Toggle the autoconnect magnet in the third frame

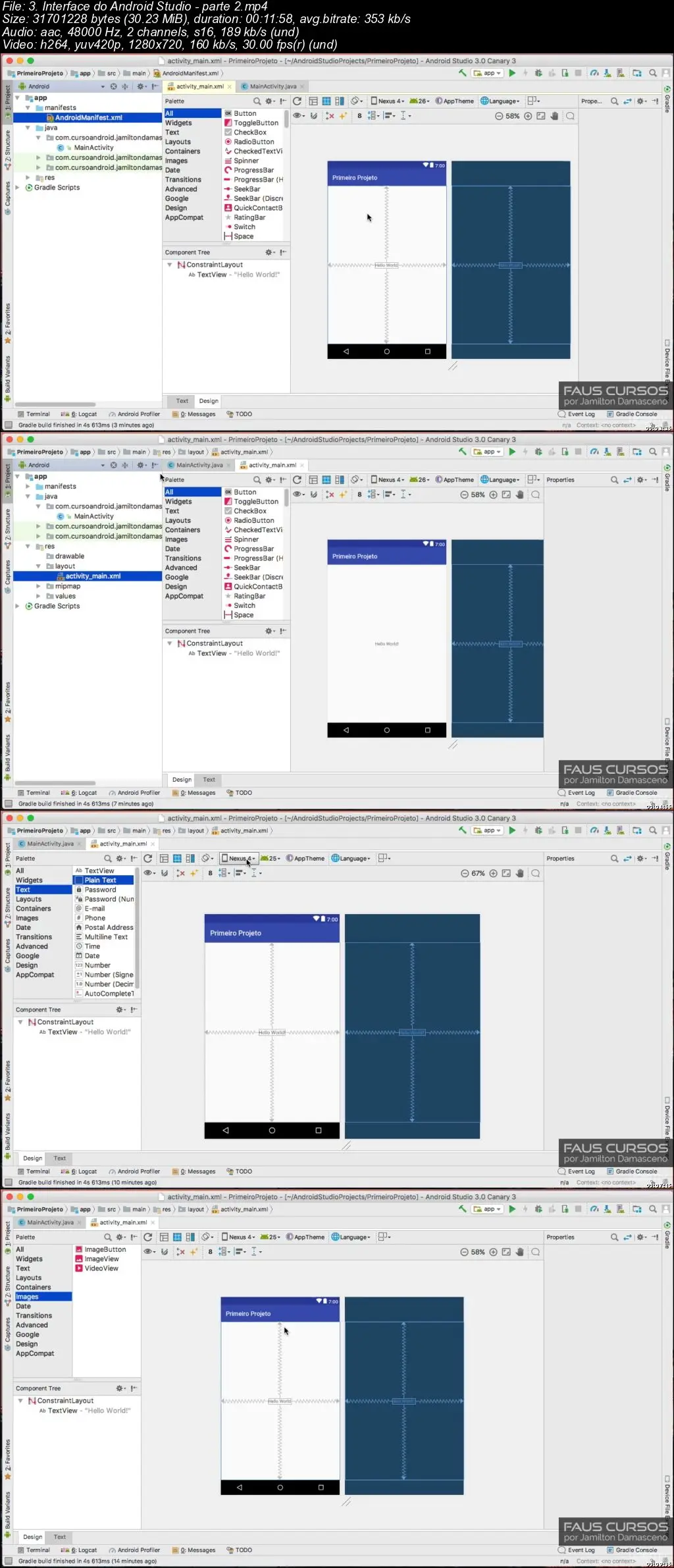click(x=165, y=873)
